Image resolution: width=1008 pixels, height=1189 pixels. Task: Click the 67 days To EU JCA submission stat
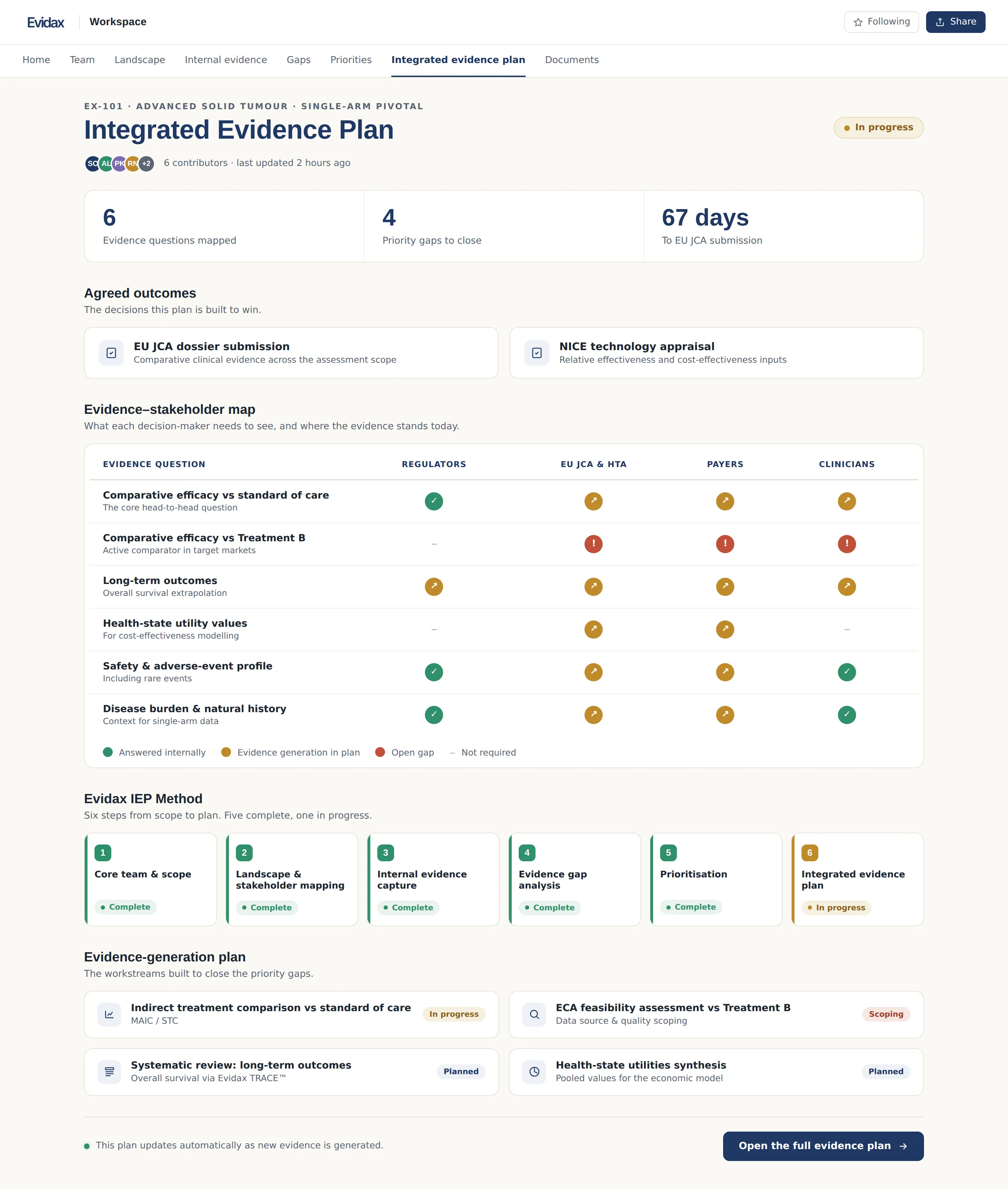coord(783,227)
